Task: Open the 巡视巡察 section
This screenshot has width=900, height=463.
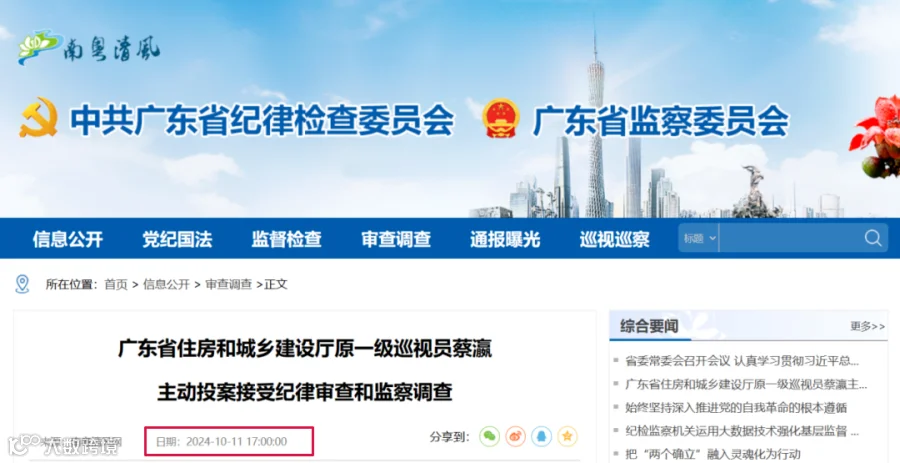Action: [614, 239]
